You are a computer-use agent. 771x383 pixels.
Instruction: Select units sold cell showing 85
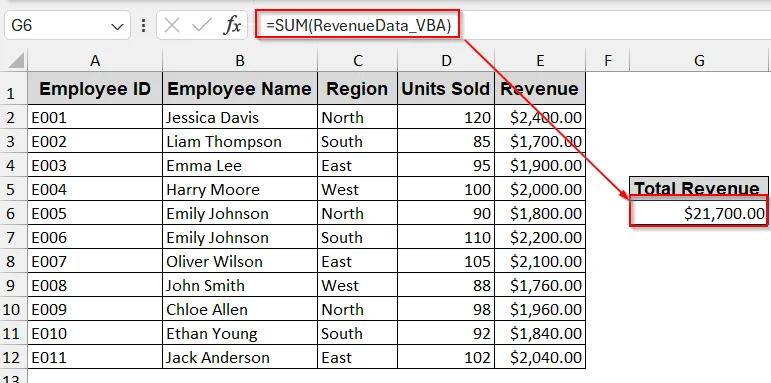446,141
